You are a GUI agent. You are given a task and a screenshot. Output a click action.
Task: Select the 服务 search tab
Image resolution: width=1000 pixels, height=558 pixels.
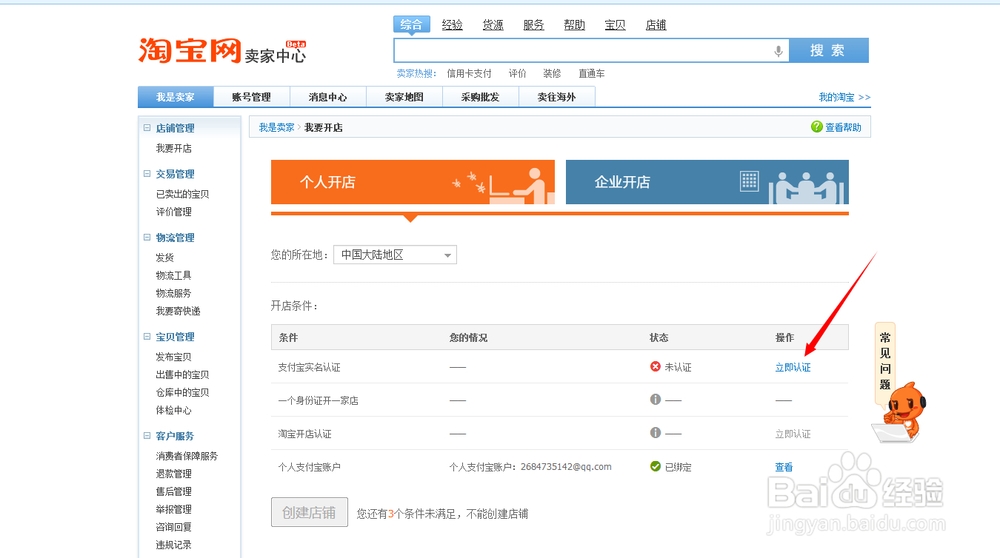tap(534, 25)
